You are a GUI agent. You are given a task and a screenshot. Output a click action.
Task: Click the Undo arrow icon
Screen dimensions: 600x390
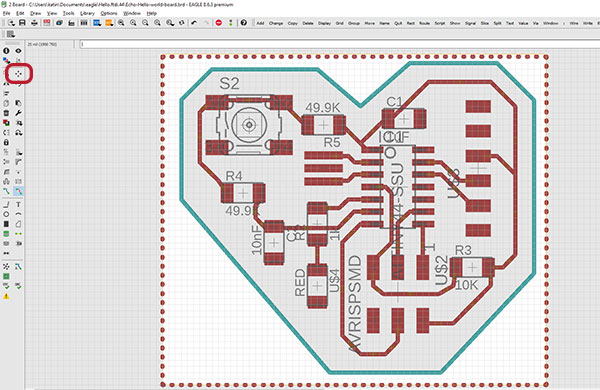[x=194, y=23]
